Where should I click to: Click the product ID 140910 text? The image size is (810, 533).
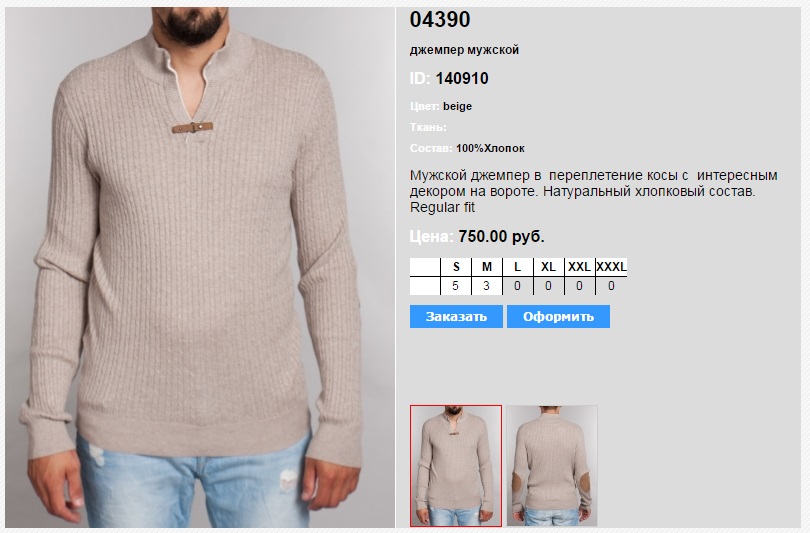tap(462, 79)
